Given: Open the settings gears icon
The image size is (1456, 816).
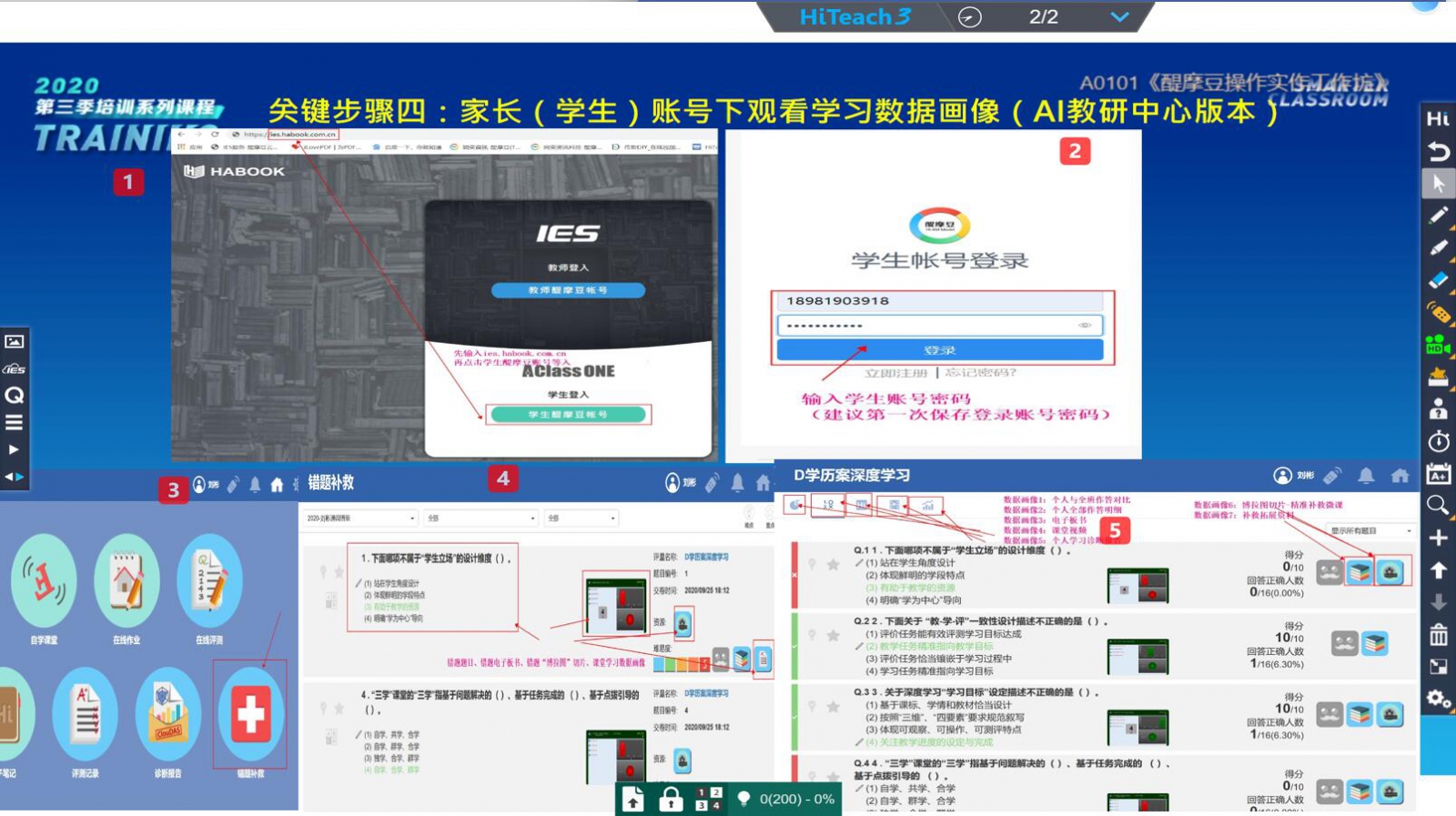Looking at the screenshot, I should 1438,699.
